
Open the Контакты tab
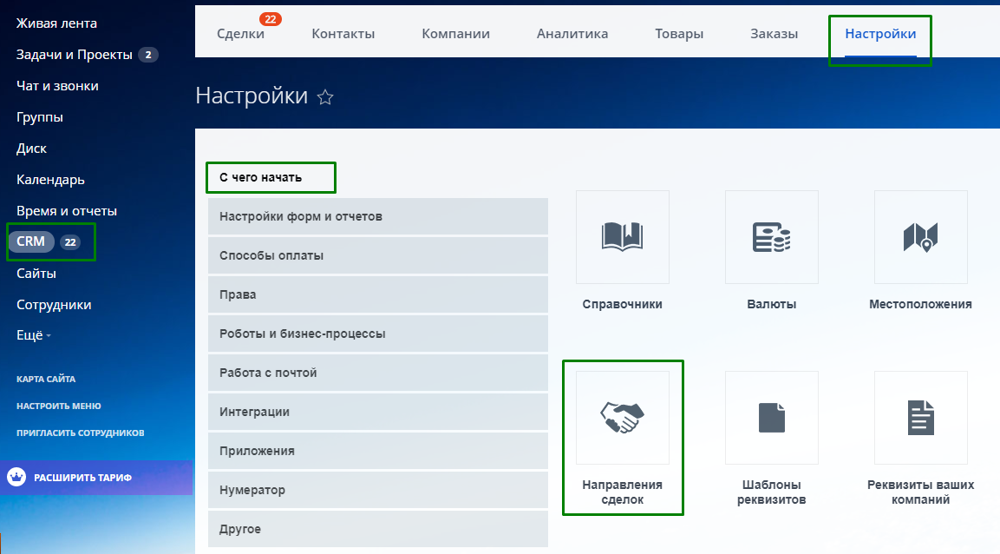pyautogui.click(x=343, y=34)
